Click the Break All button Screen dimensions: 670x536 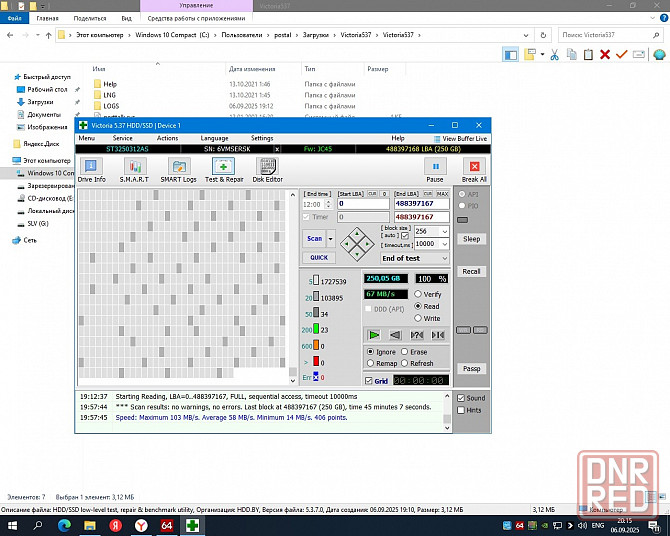[474, 170]
